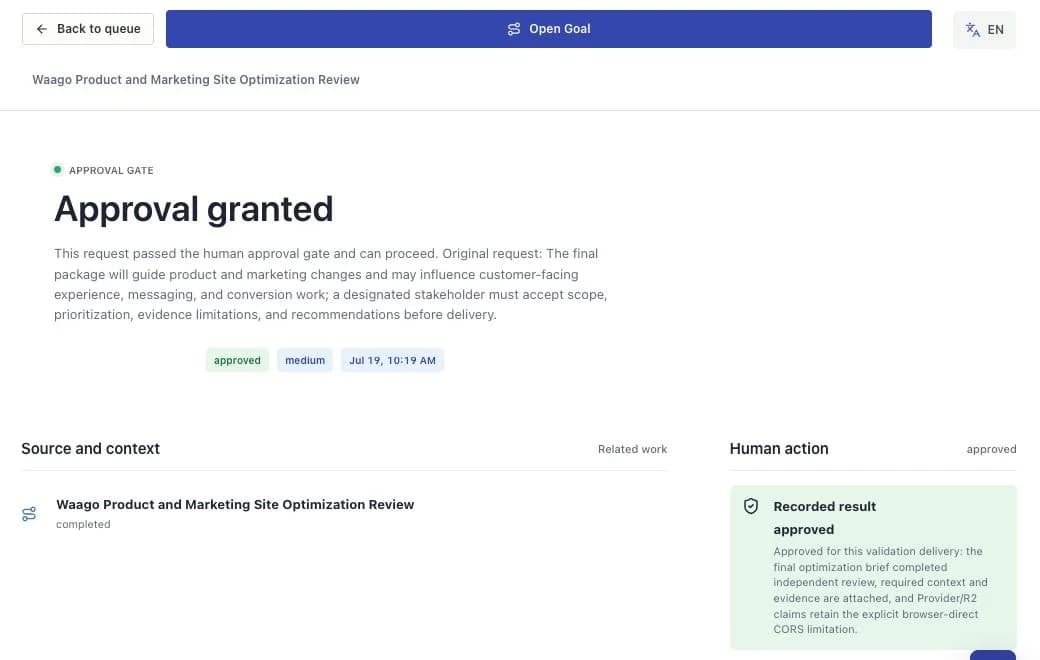Click the Recorded result approved card
Viewport: 1040px width, 660px height.
point(873,567)
